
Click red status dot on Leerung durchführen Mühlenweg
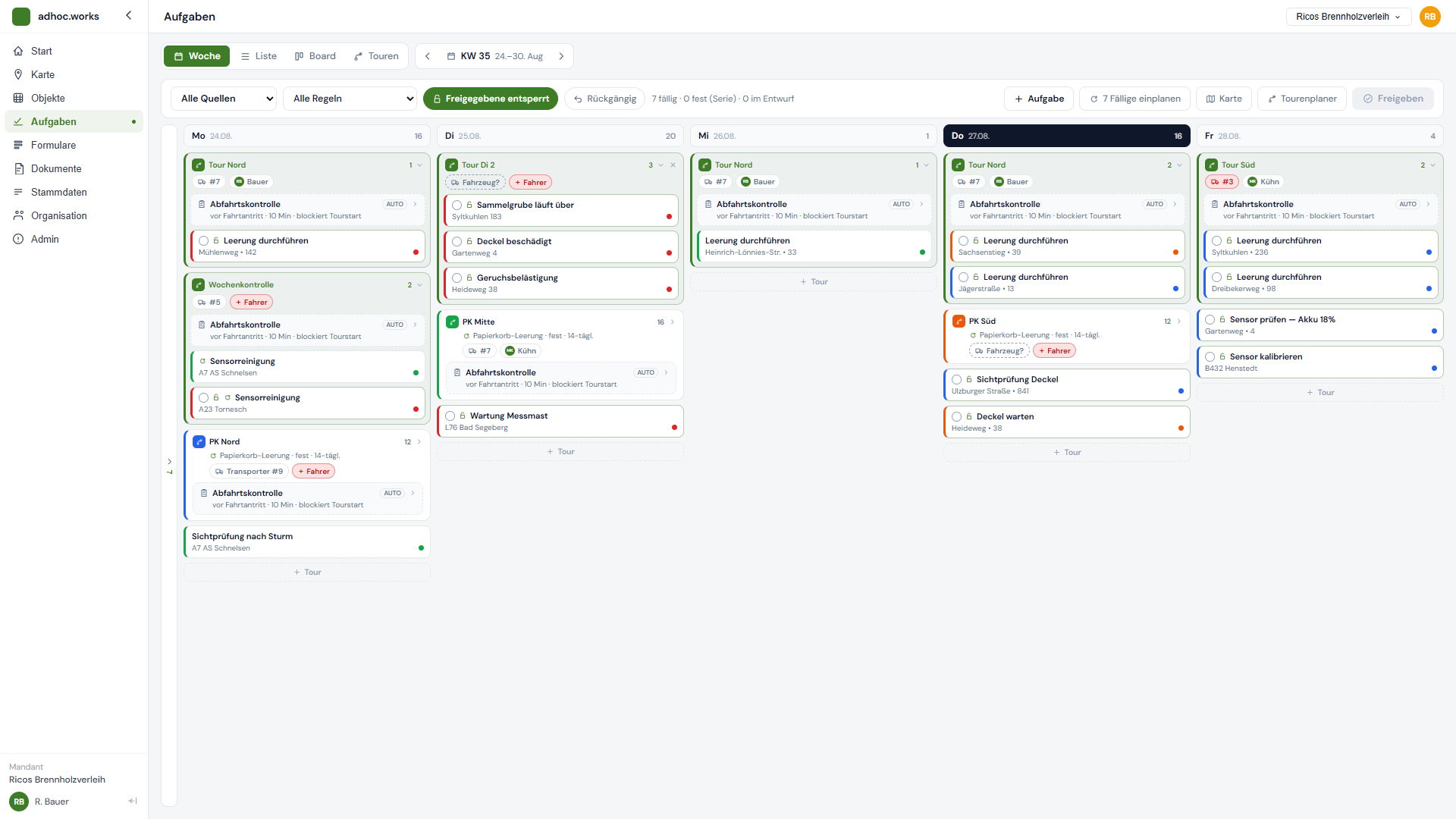[x=416, y=253]
